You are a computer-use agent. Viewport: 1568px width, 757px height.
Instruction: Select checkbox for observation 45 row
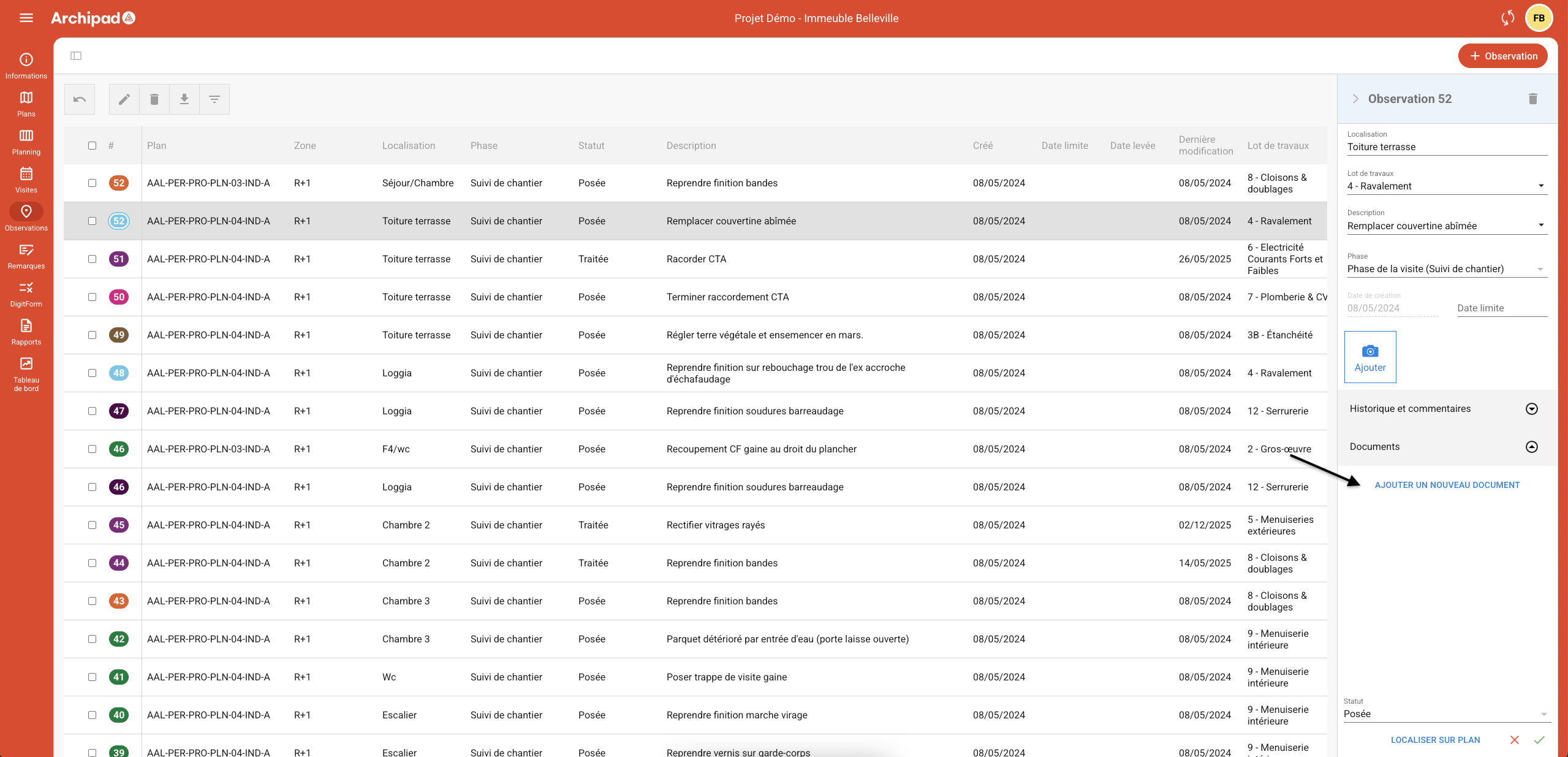point(92,525)
